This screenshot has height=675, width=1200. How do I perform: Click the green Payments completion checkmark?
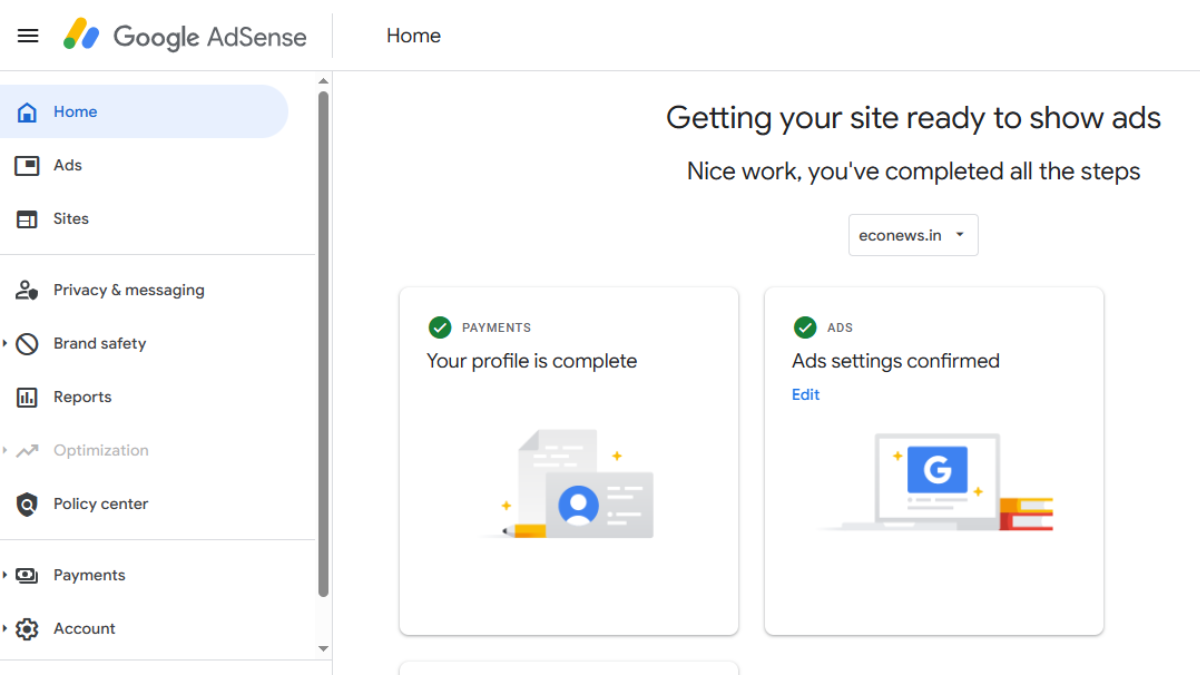[x=440, y=327]
